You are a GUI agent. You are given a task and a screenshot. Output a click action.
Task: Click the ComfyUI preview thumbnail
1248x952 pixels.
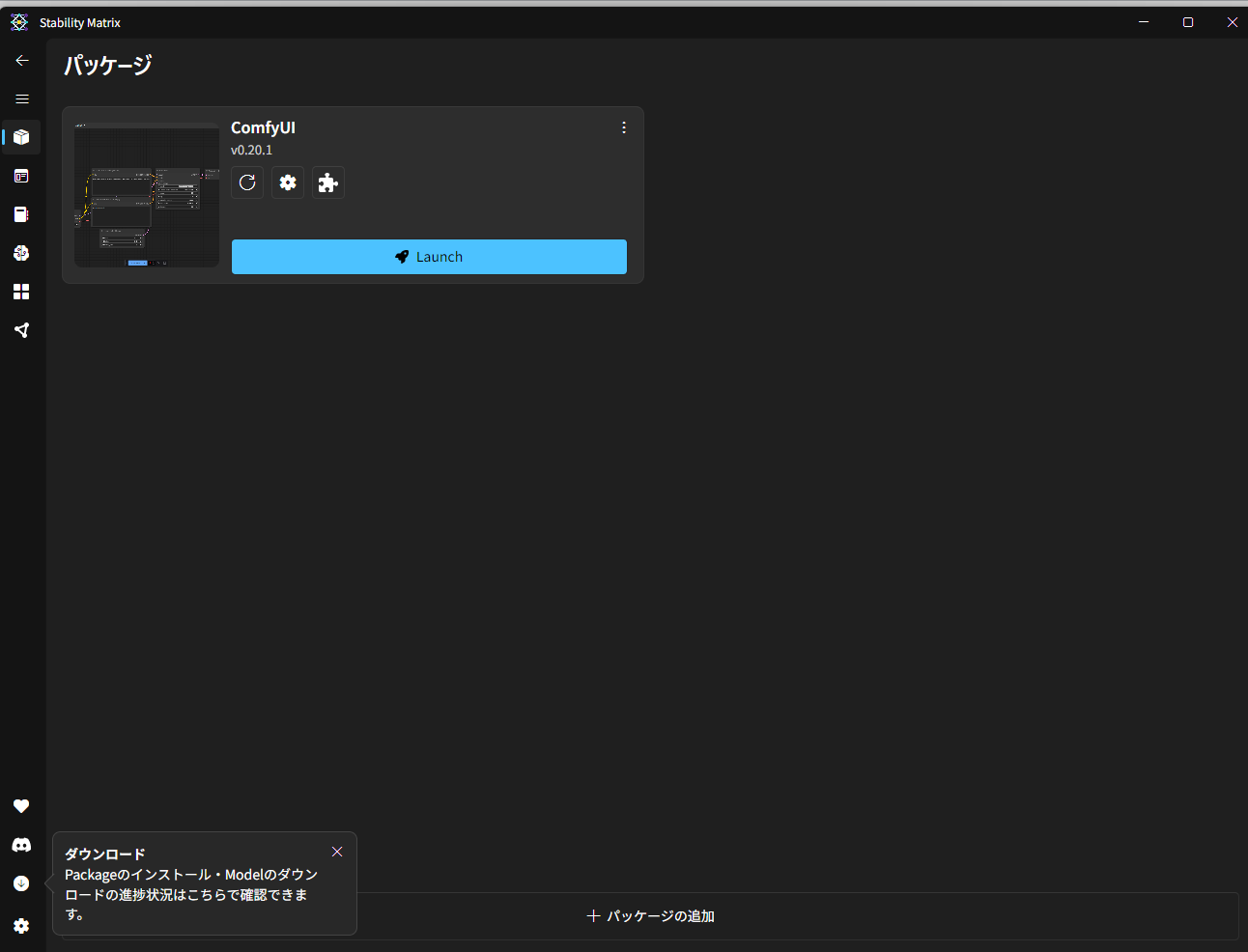pyautogui.click(x=147, y=195)
